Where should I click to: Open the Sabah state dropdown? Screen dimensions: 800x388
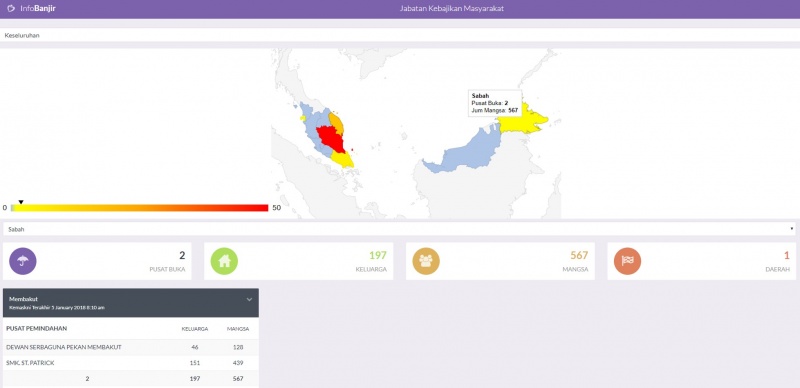400,229
